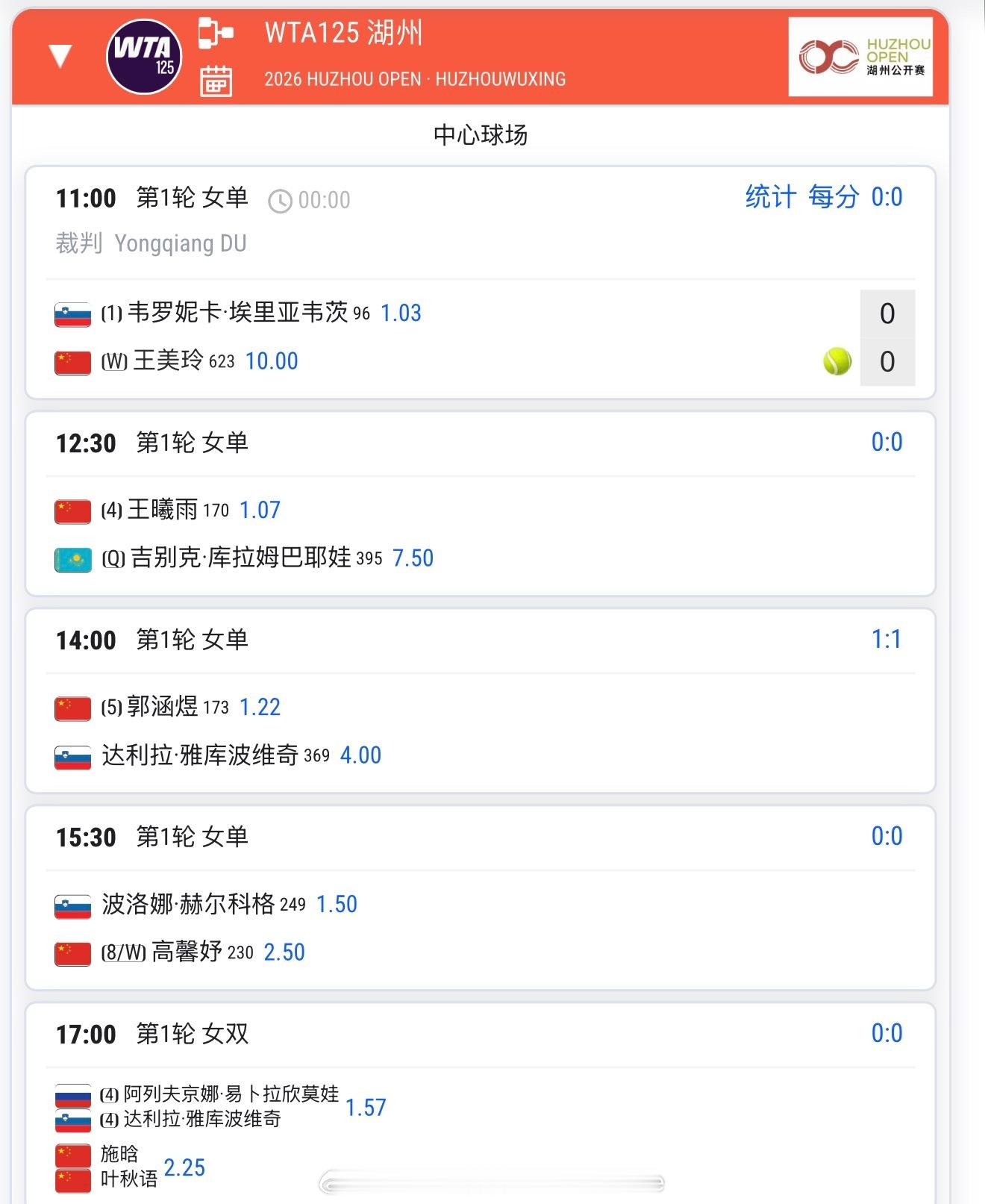Image resolution: width=985 pixels, height=1204 pixels.
Task: Open 每分 point-by-point link
Action: [834, 197]
